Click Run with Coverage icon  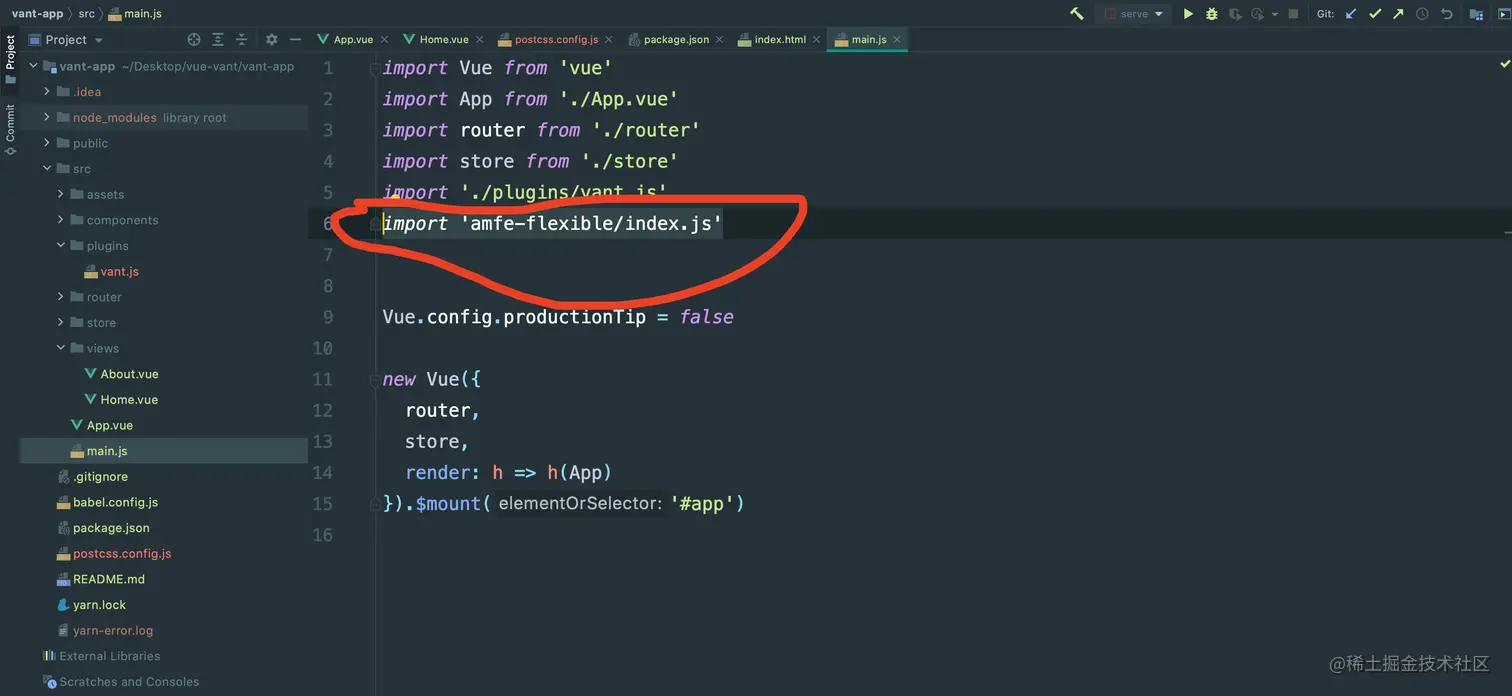[1236, 14]
